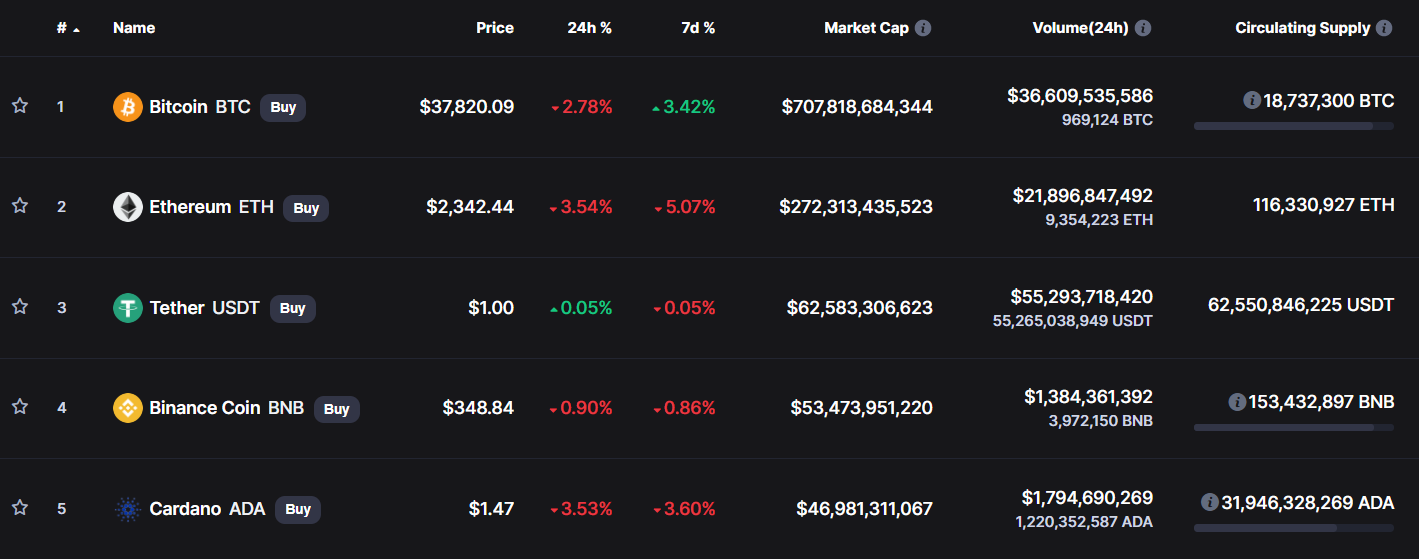Select Cardano circulating supply progress bar

tap(1294, 527)
